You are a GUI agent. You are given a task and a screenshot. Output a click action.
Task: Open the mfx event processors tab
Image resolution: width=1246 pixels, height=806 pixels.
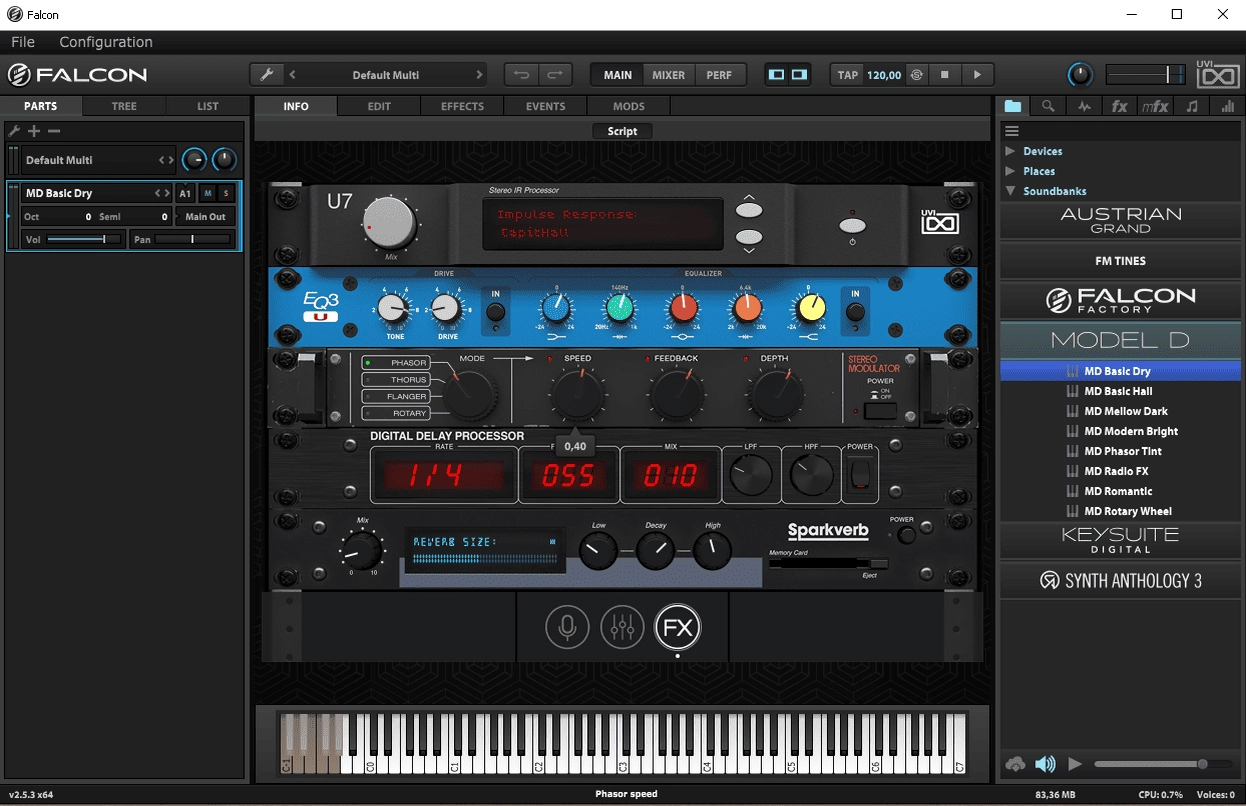pyautogui.click(x=1155, y=106)
